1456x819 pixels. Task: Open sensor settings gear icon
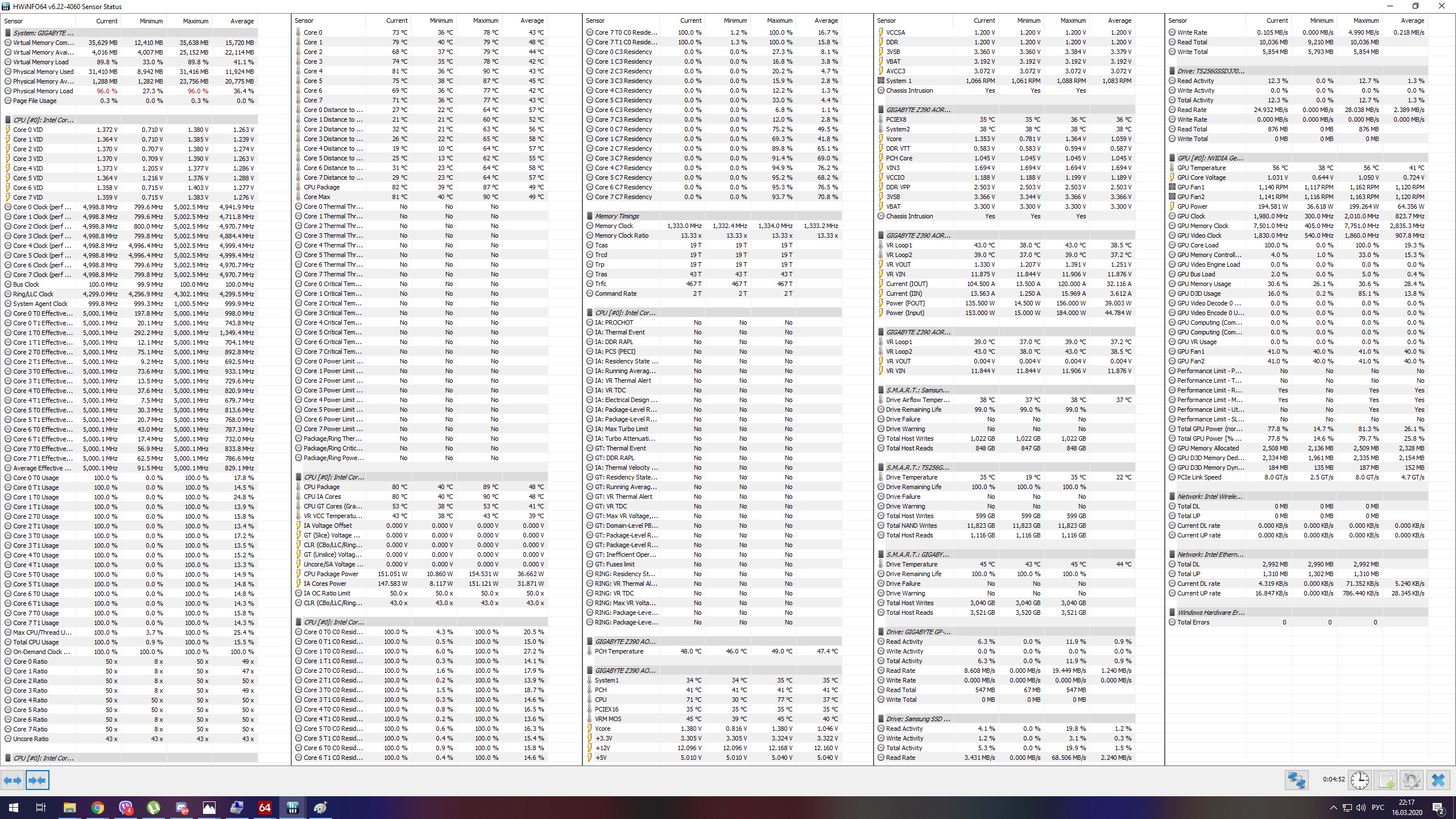point(1411,780)
